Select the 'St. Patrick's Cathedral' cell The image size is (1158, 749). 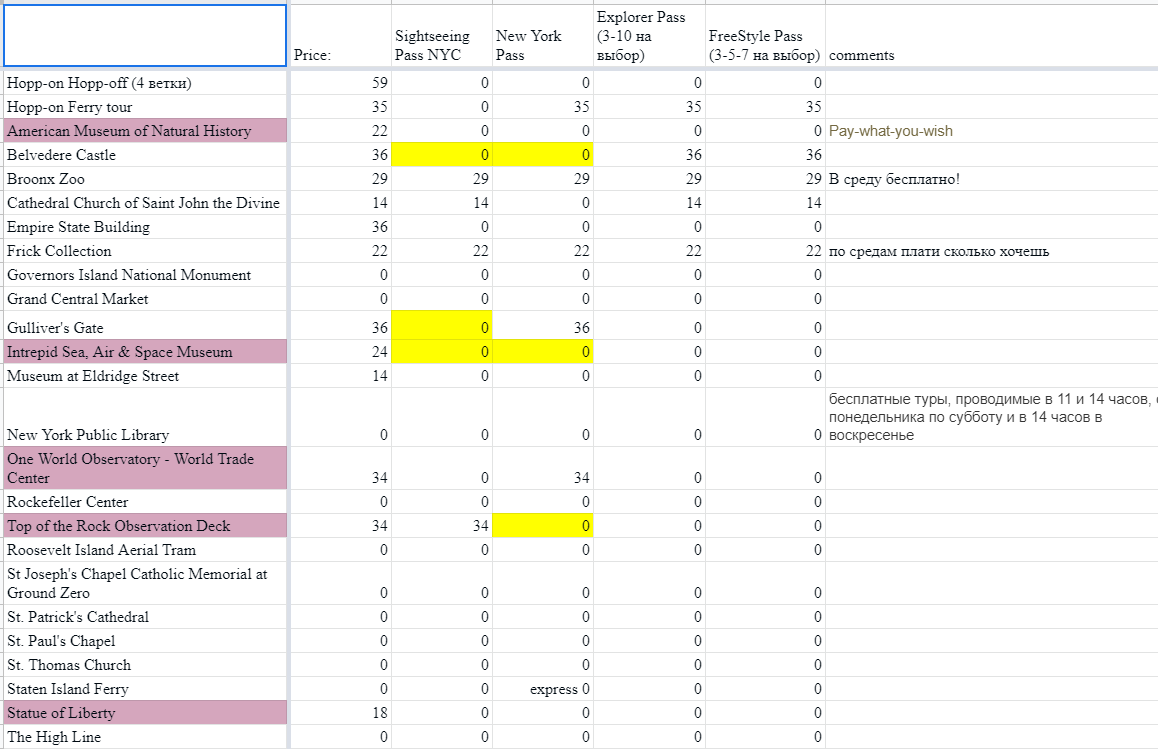145,617
